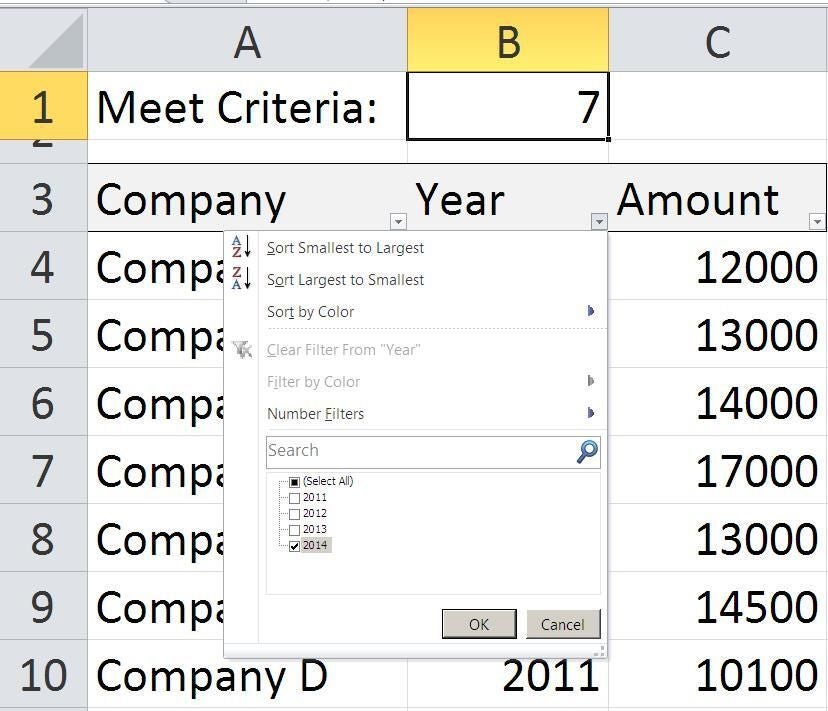This screenshot has height=711, width=828.
Task: Cancel the filter dialog
Action: (x=562, y=624)
